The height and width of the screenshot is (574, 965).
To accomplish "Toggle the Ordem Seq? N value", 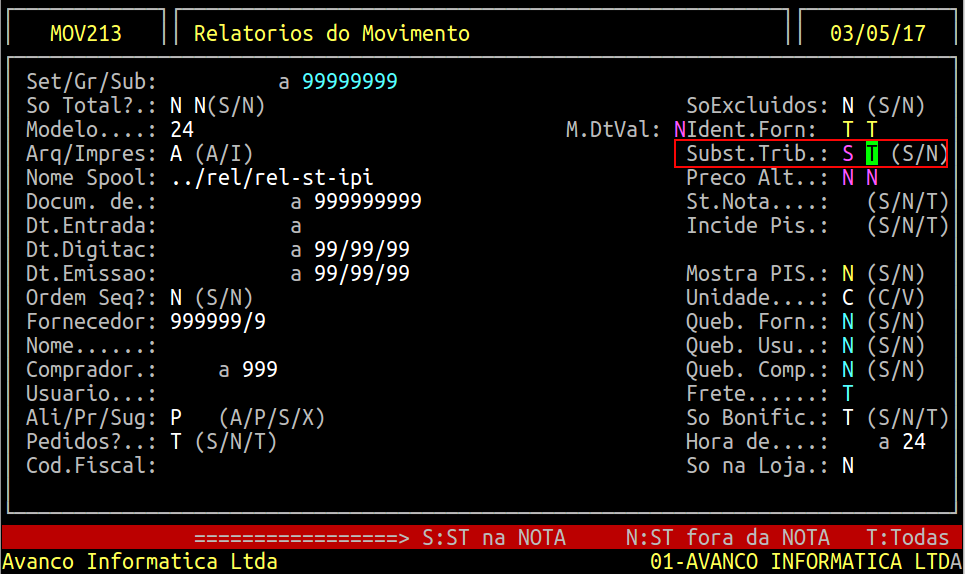I will (176, 298).
